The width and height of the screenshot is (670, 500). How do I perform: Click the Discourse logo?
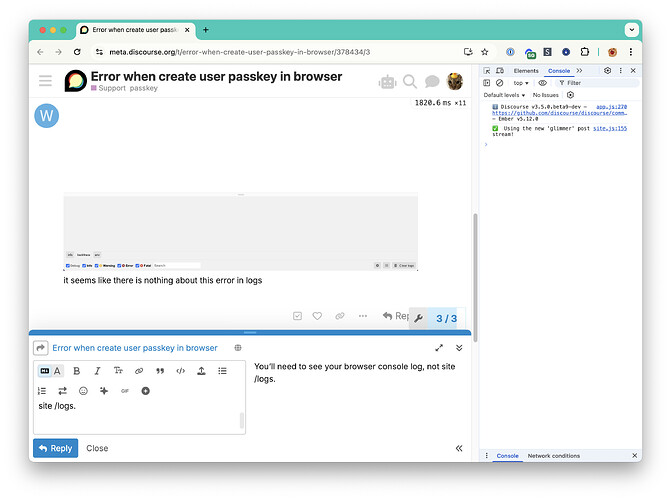click(x=76, y=81)
